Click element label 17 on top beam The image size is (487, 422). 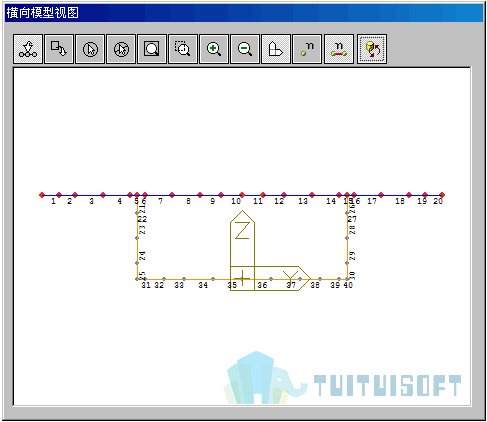[x=372, y=201]
